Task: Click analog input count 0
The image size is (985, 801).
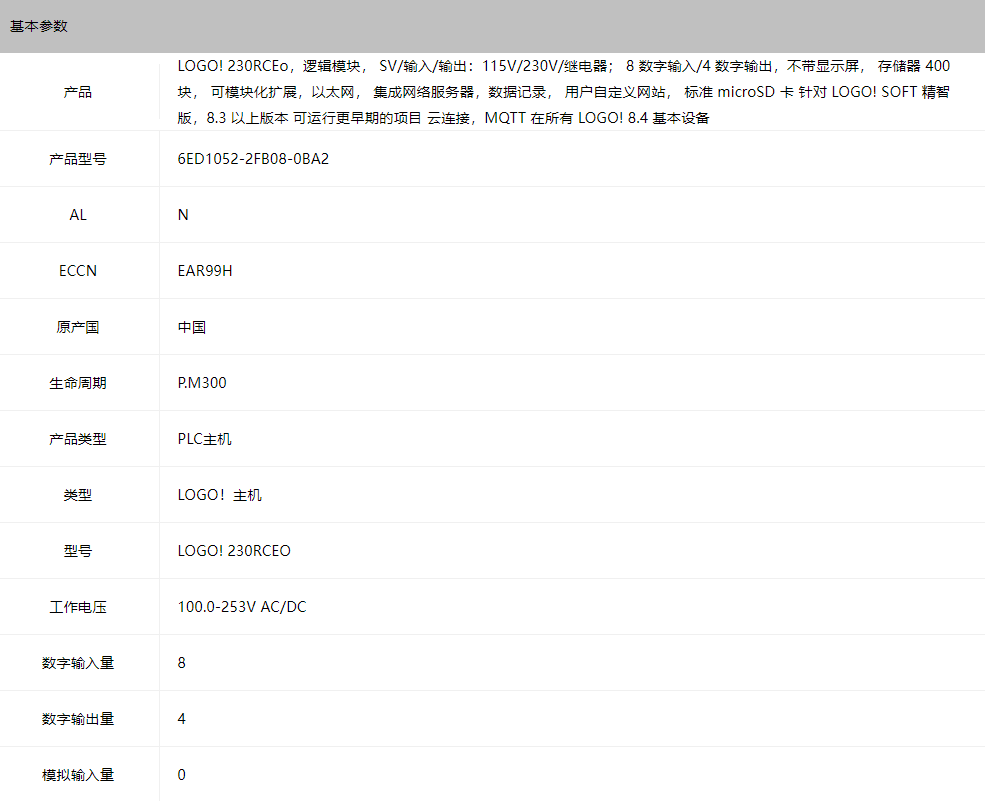Action: pyautogui.click(x=182, y=775)
